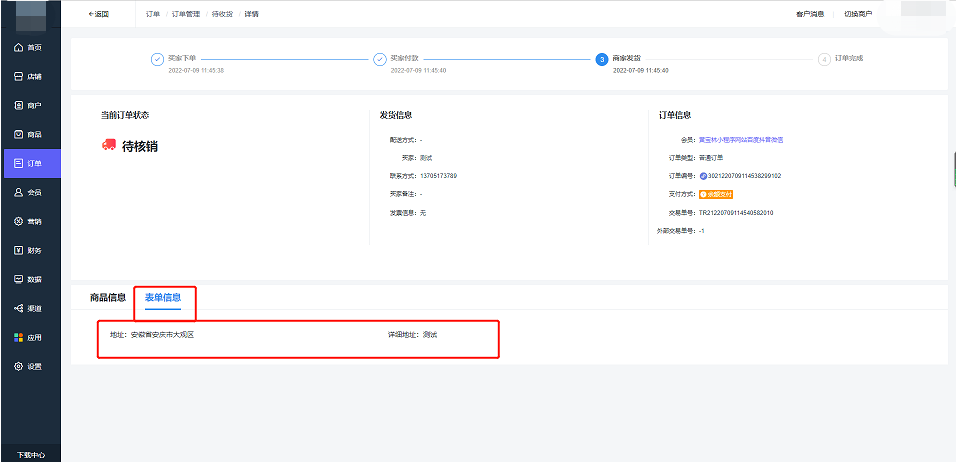Switch to the 商品信息 tab
The height and width of the screenshot is (462, 956).
point(108,297)
